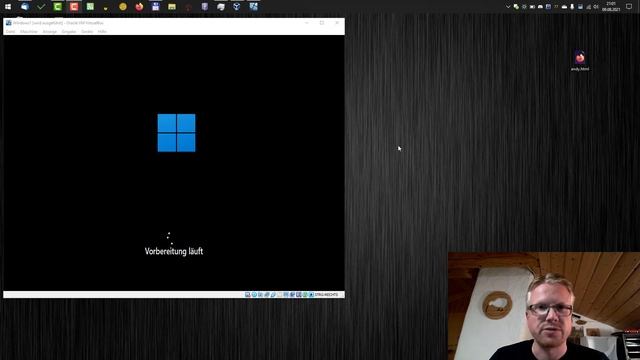Click the STRG-RECHTS host key label

(x=326, y=295)
